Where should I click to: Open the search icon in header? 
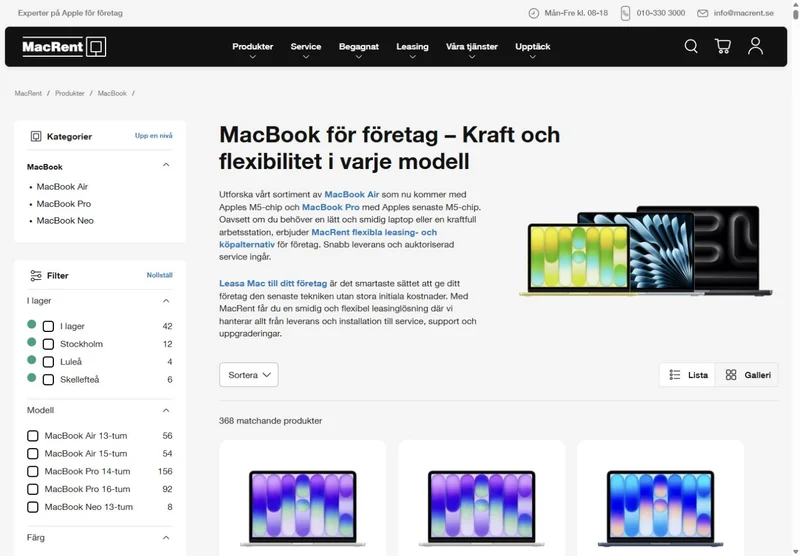[691, 46]
